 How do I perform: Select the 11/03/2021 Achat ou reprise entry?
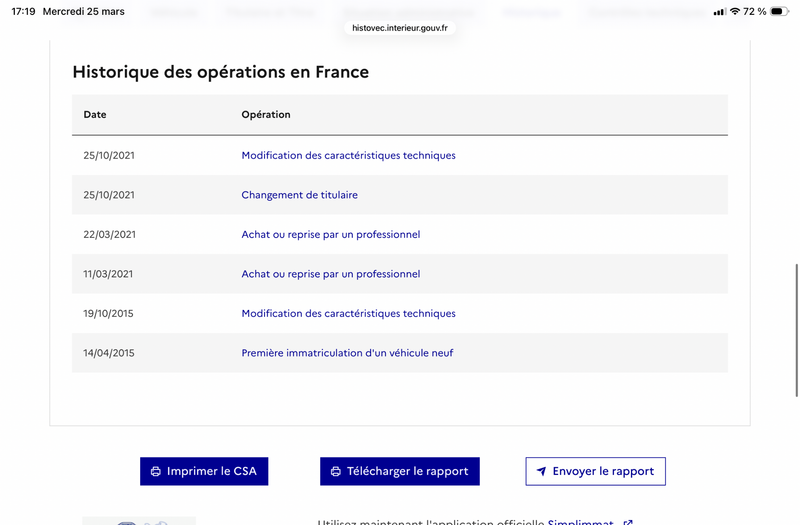click(x=330, y=274)
